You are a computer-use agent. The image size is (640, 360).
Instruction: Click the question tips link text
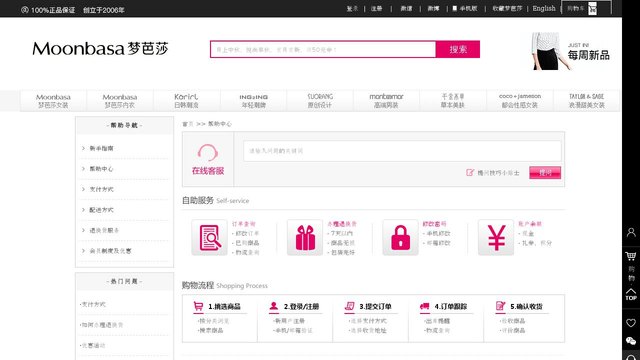click(x=498, y=173)
